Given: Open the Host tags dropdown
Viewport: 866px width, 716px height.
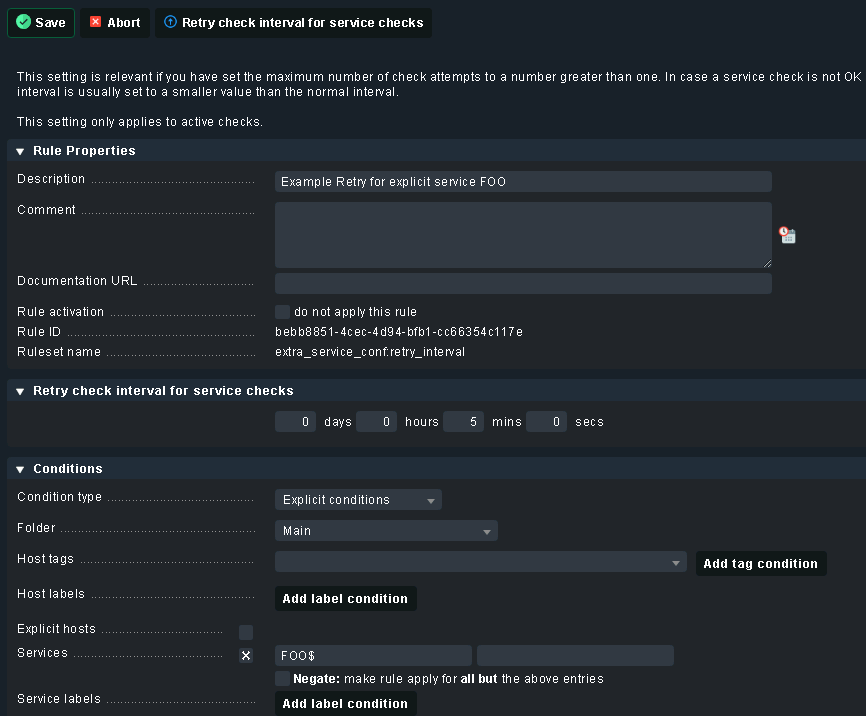Looking at the screenshot, I should (480, 563).
